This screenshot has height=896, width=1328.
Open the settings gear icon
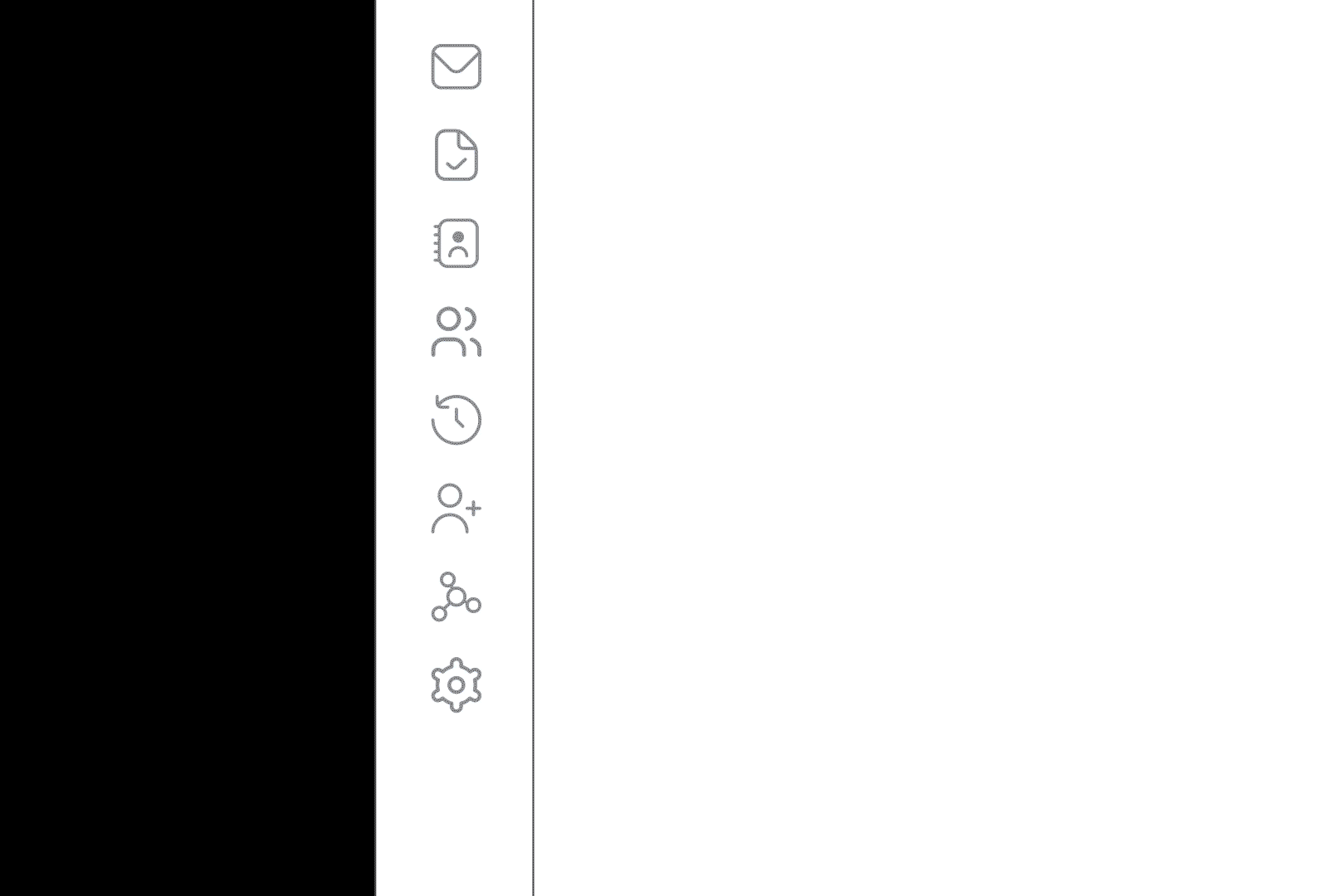click(x=456, y=685)
